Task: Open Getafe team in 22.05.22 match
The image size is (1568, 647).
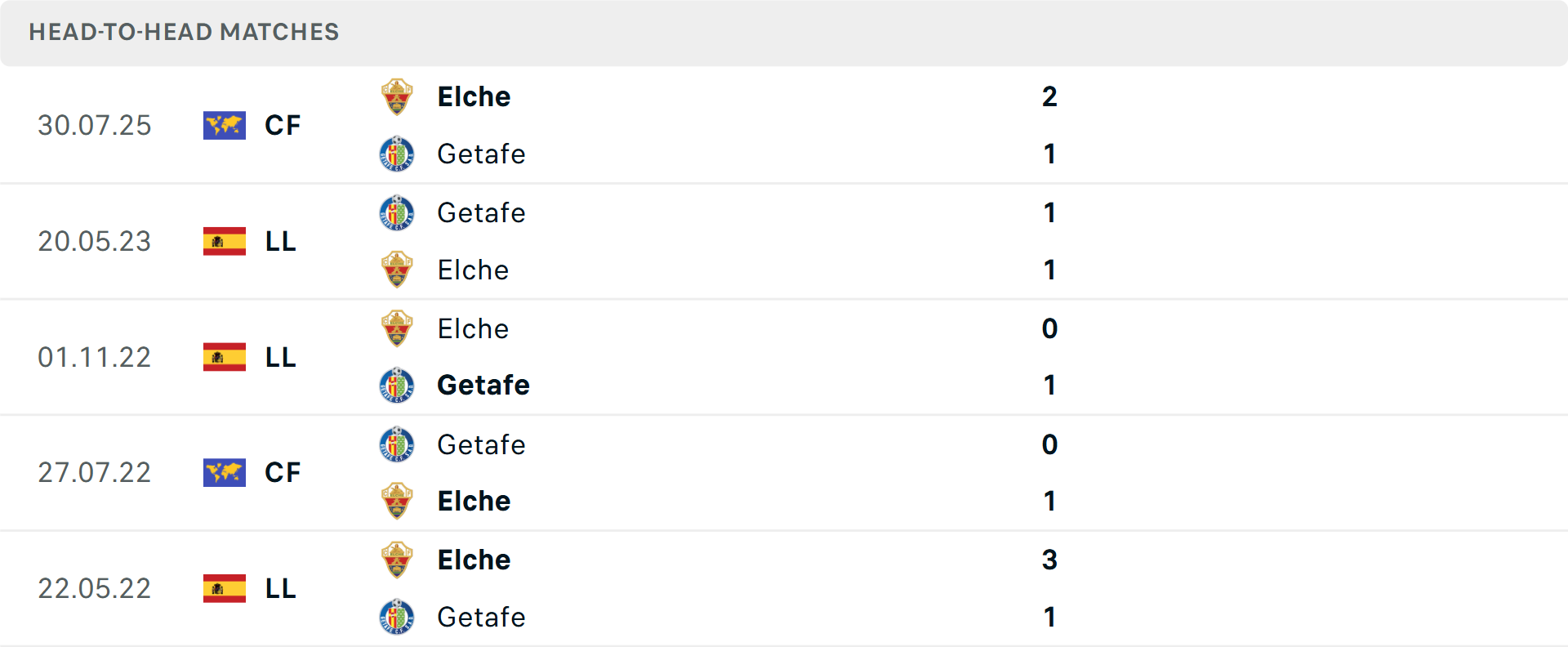Action: coord(481,617)
